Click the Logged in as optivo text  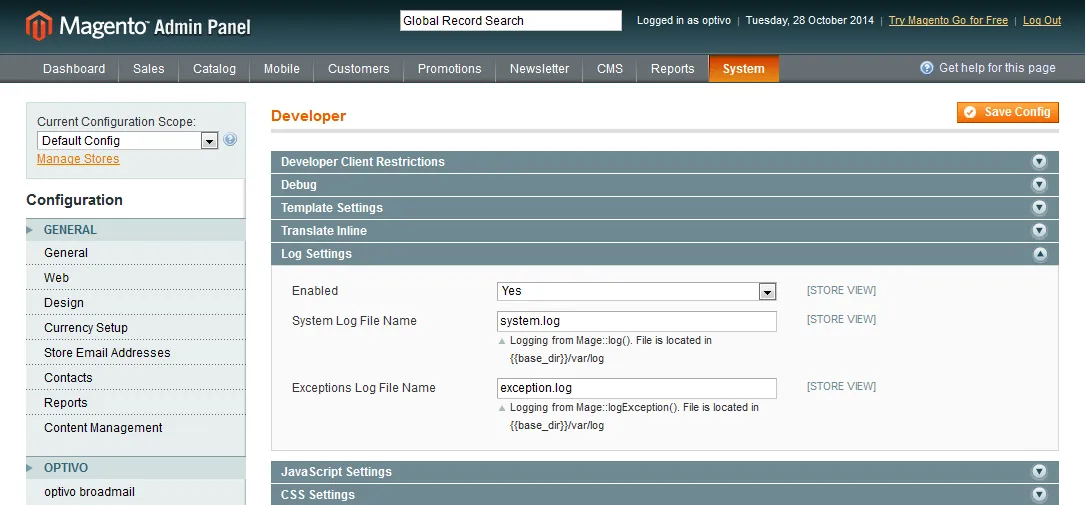684,20
